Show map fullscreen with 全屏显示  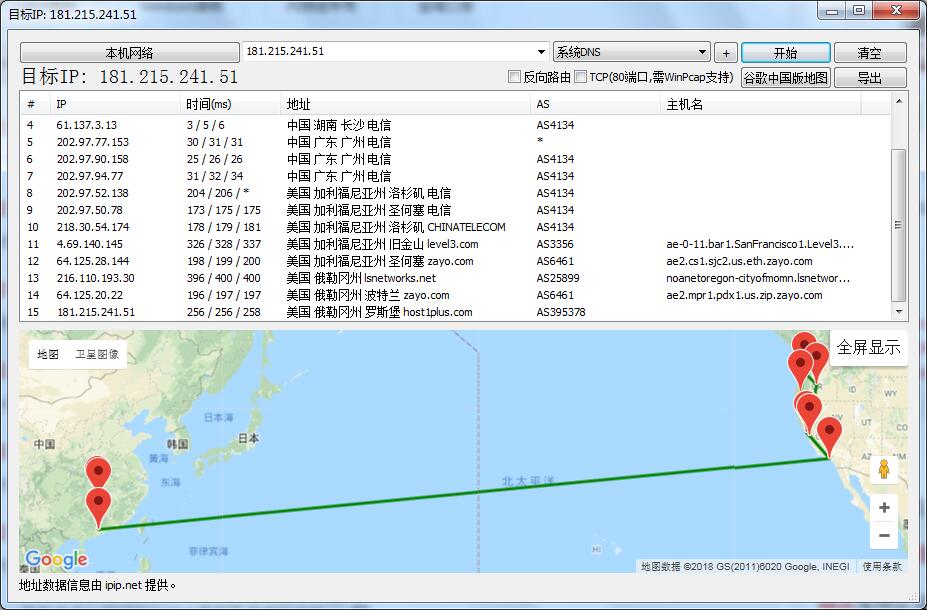[868, 348]
